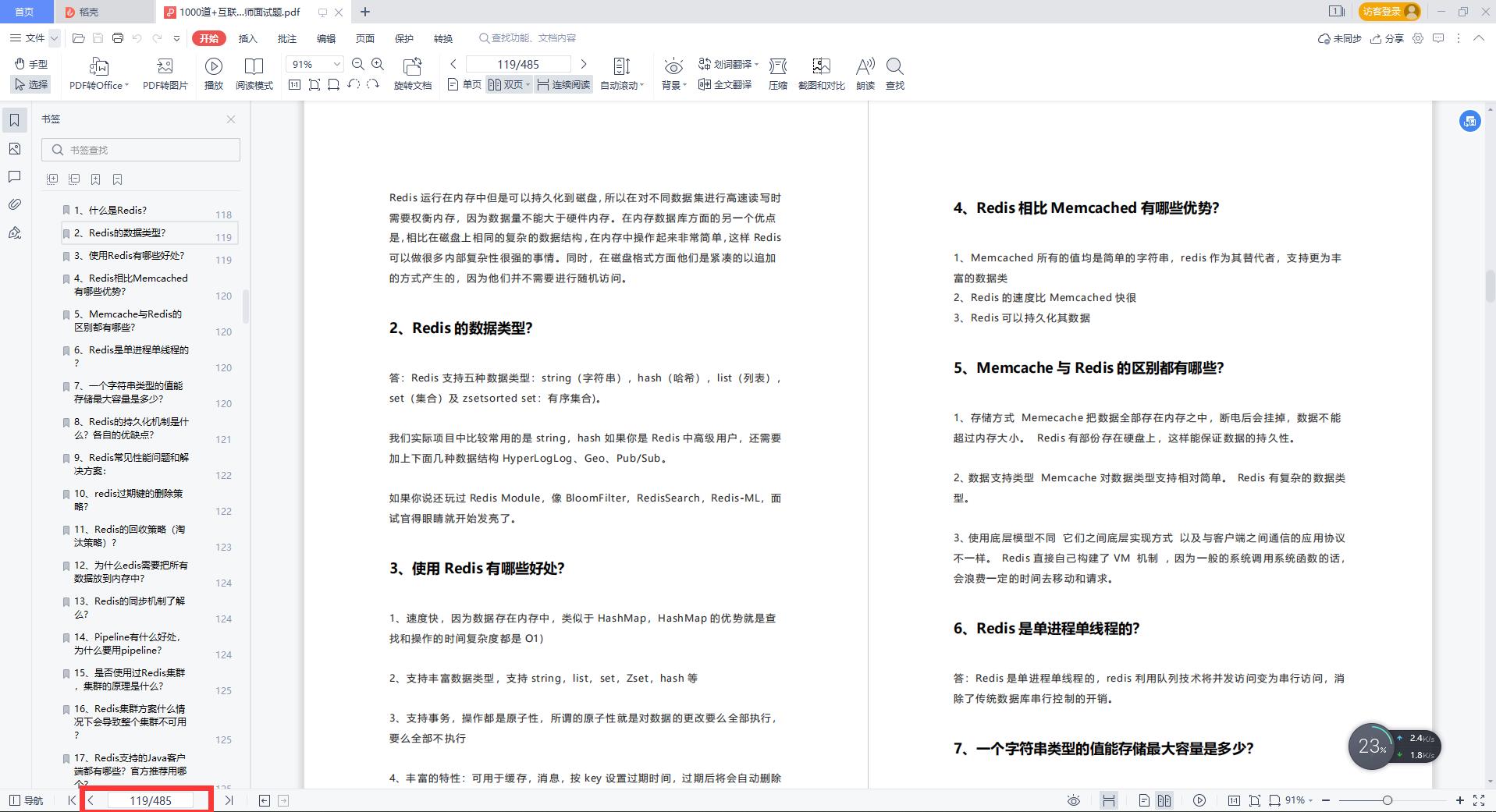The width and height of the screenshot is (1496, 812).
Task: Open thumbnails panel icon in sidebar
Action: [x=14, y=148]
